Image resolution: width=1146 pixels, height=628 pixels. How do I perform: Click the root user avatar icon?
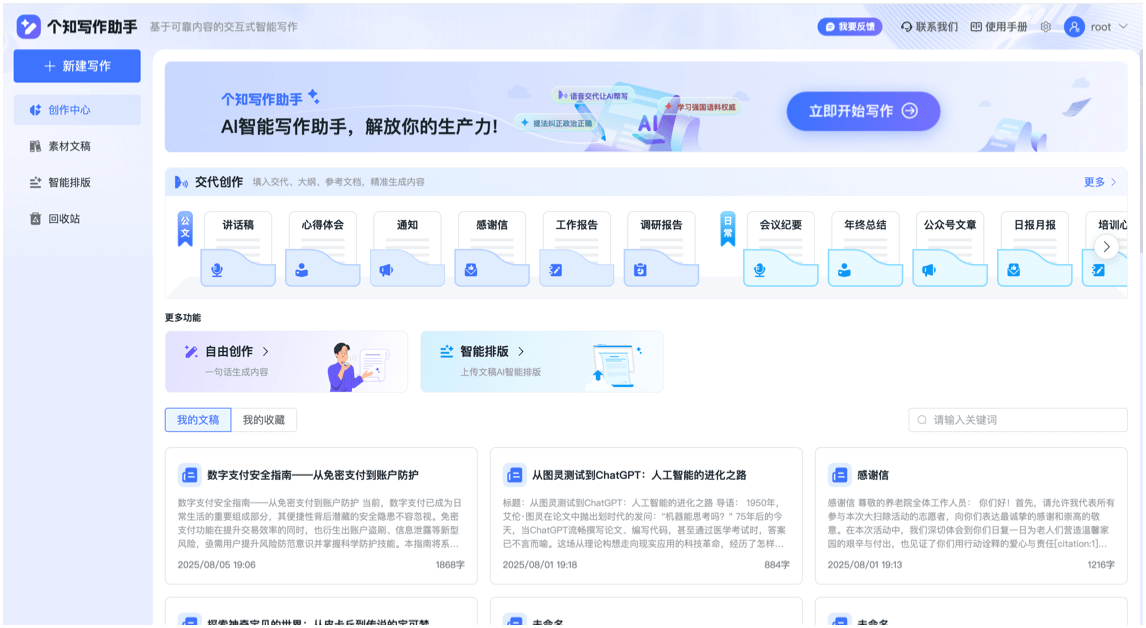[1075, 27]
